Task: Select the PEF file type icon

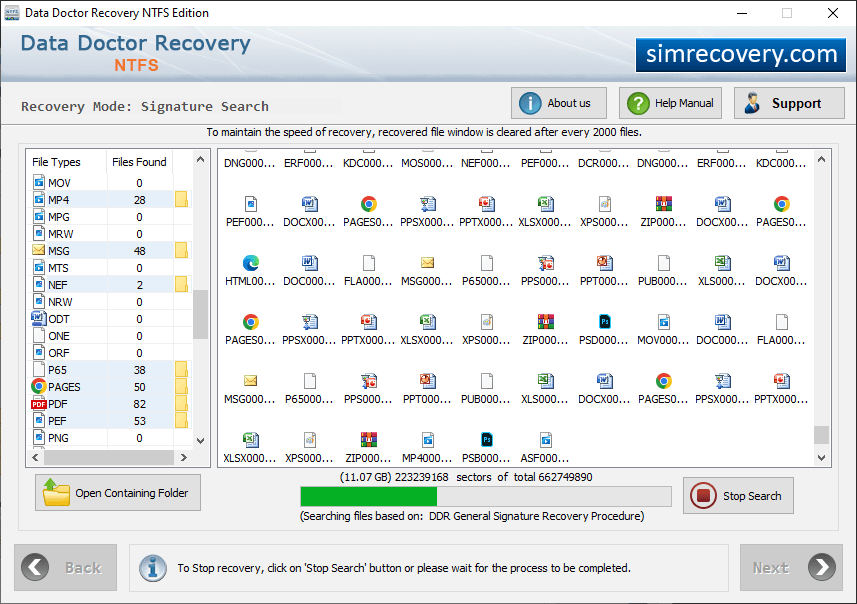Action: point(39,420)
